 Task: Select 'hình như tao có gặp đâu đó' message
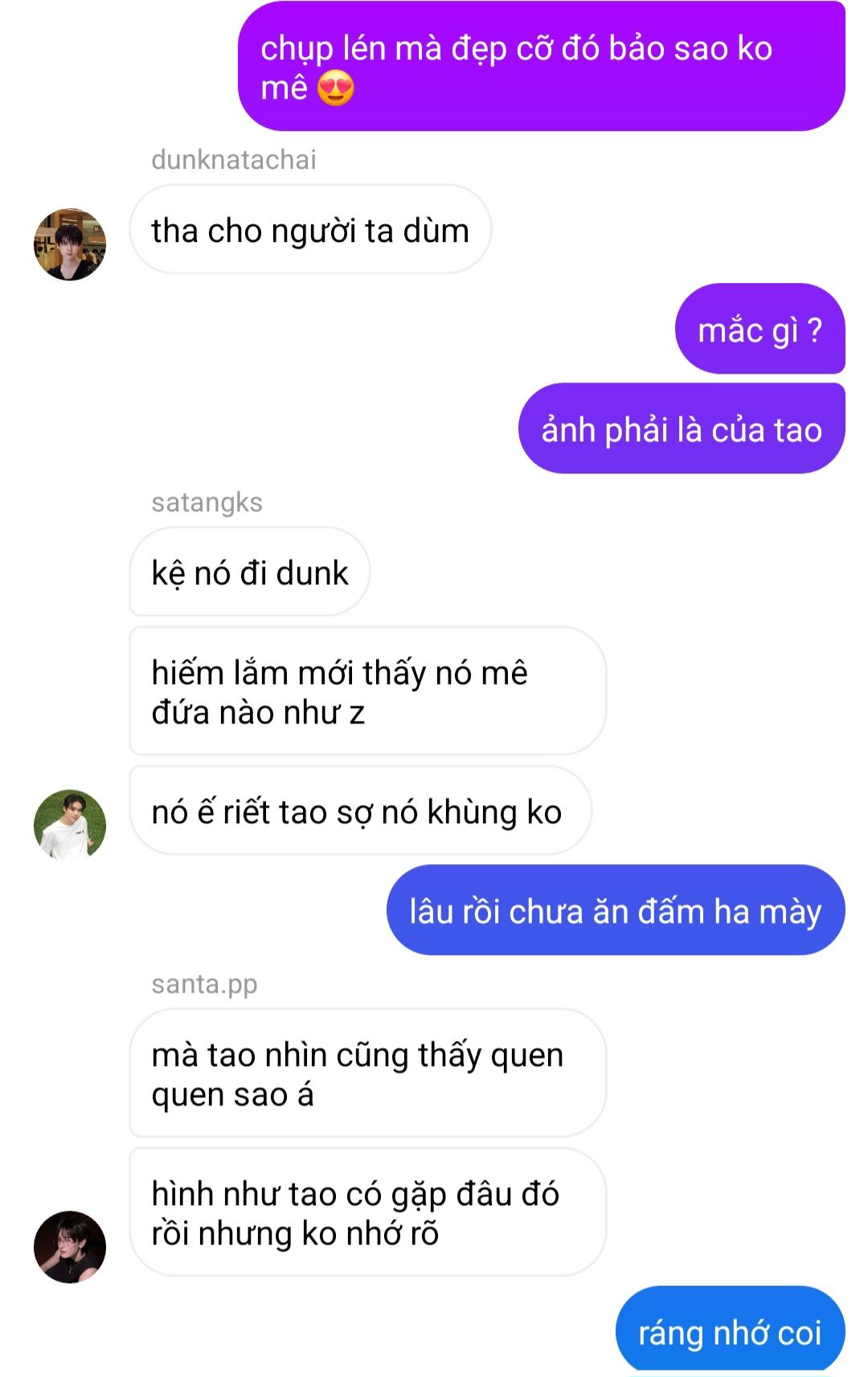click(367, 1212)
